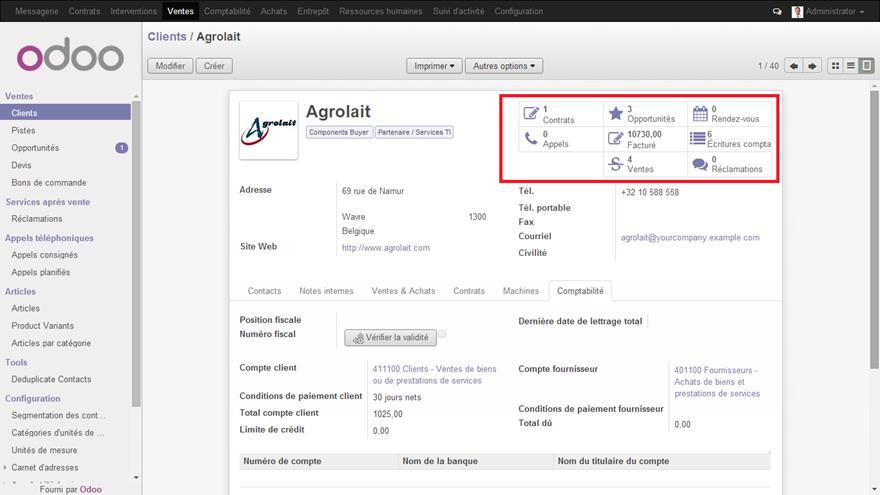Screen dimensions: 880x495
Task: Go to previous record arrow
Action: tap(794, 66)
